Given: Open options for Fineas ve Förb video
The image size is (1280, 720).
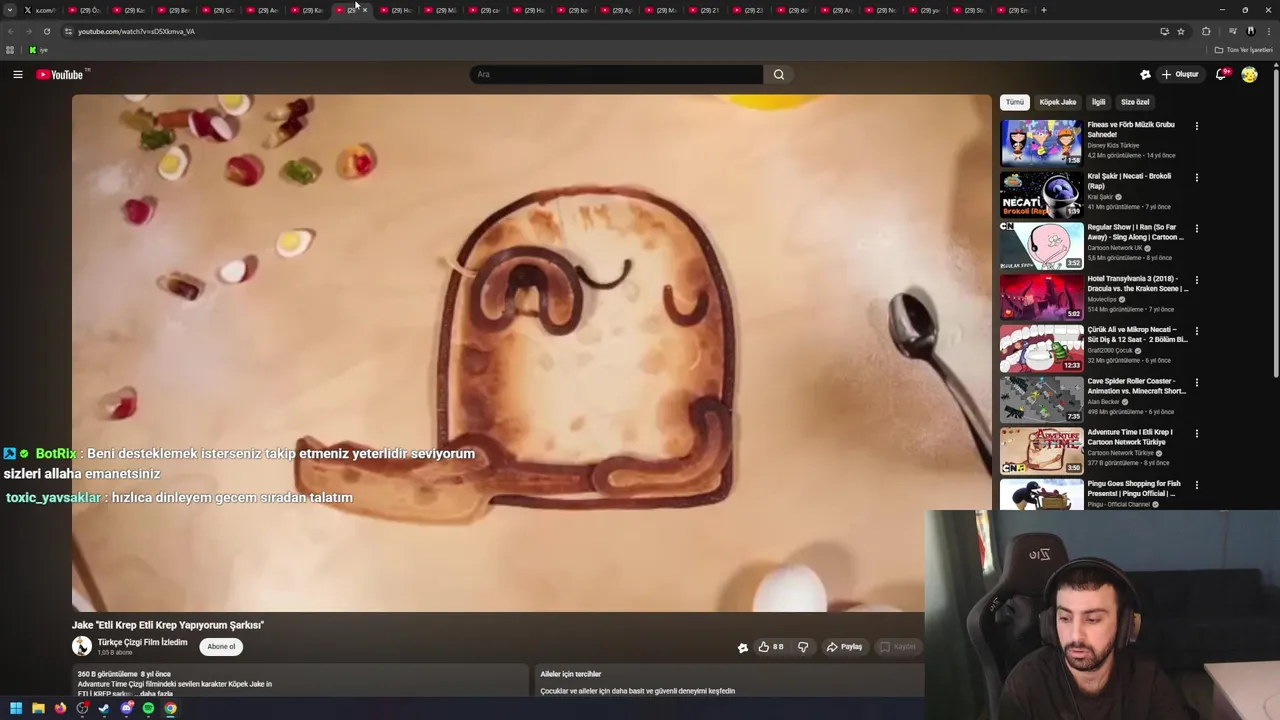Looking at the screenshot, I should 1196,126.
